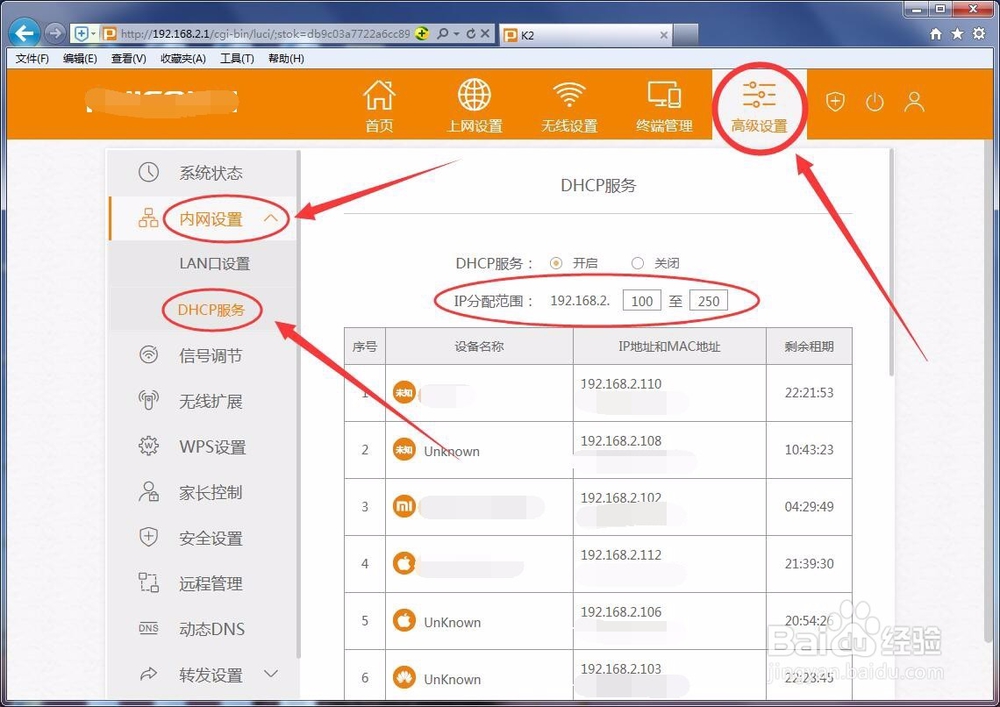Enable the plus-circle option in the header
Image resolution: width=1000 pixels, height=707 pixels.
click(835, 101)
